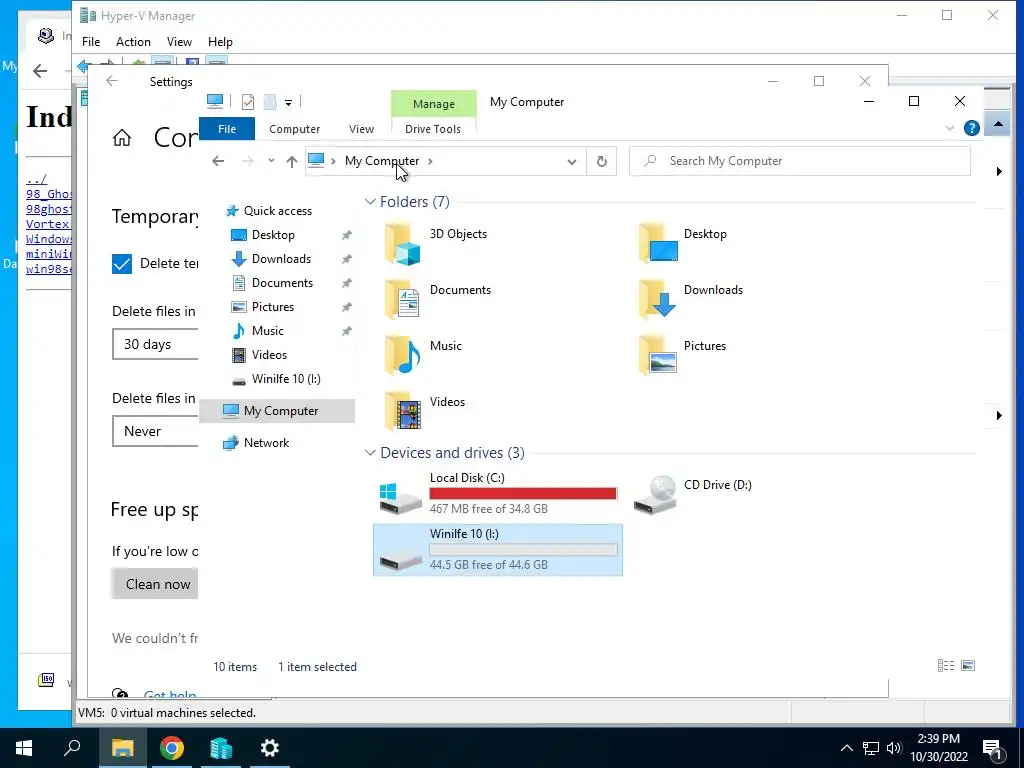Screen dimensions: 1024x768
Task: Switch to the View ribbon tab
Action: pos(361,129)
